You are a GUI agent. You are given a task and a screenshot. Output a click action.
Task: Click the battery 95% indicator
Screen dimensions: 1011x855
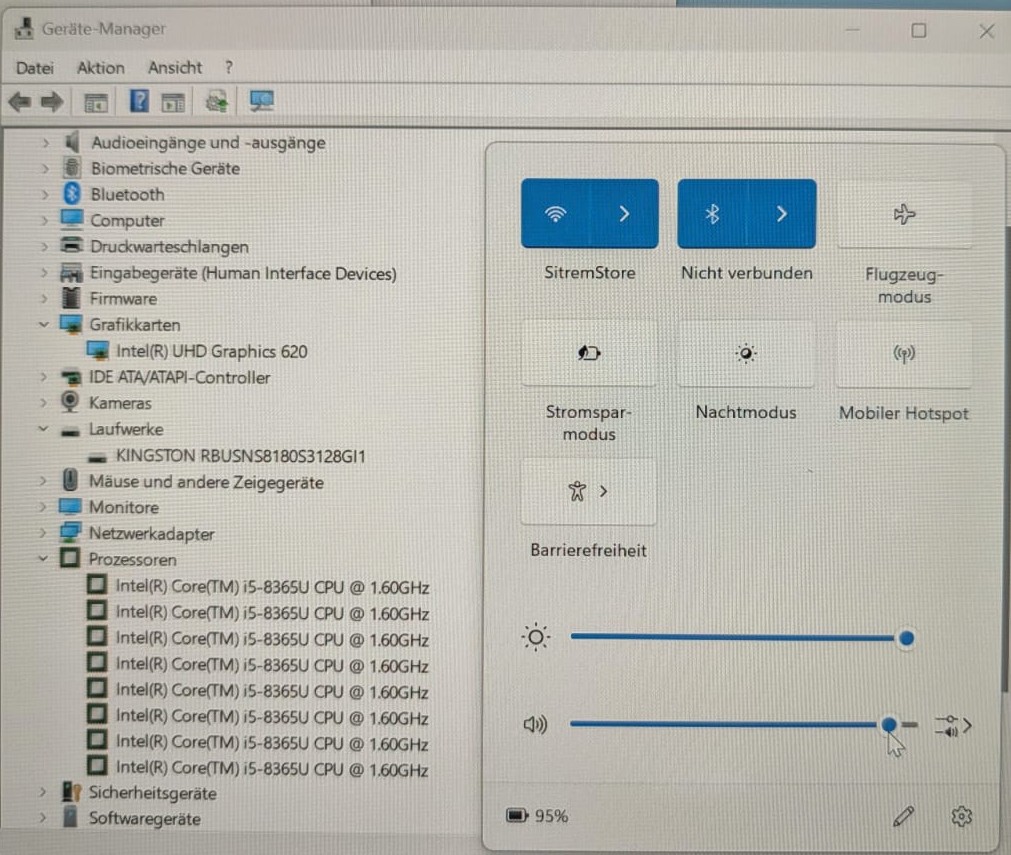536,816
